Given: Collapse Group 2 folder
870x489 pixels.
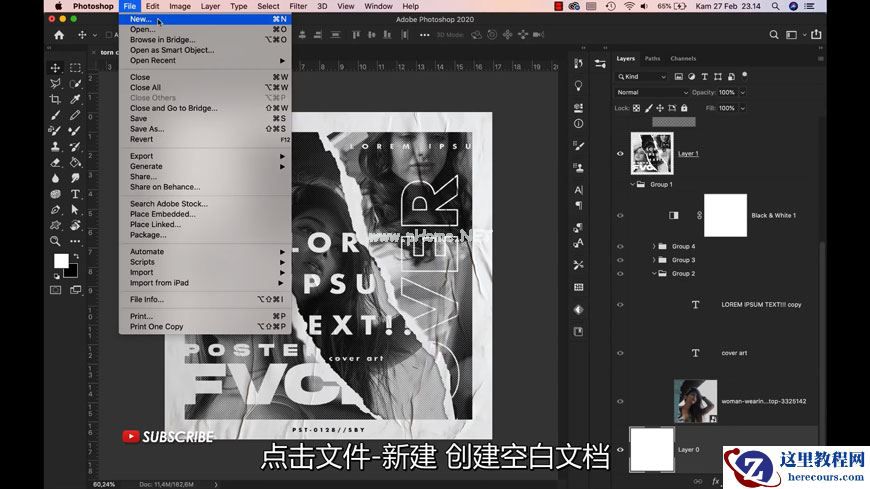Looking at the screenshot, I should [x=654, y=273].
